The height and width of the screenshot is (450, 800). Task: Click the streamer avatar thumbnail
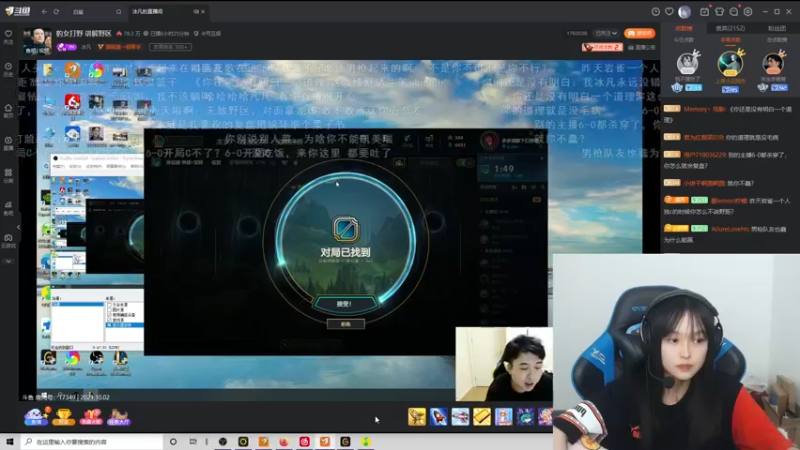37,41
